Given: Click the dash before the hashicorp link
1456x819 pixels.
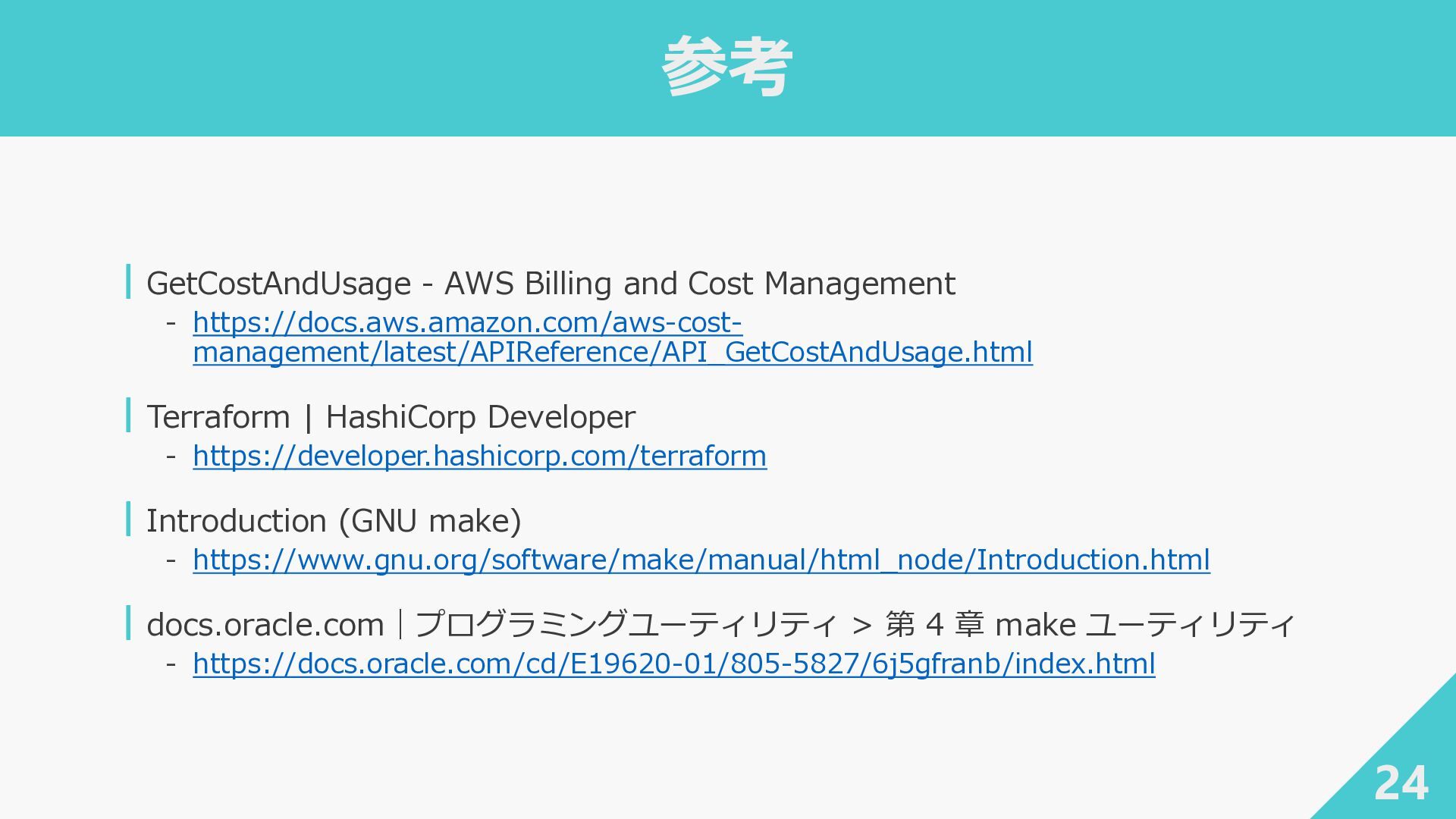Looking at the screenshot, I should click(171, 457).
